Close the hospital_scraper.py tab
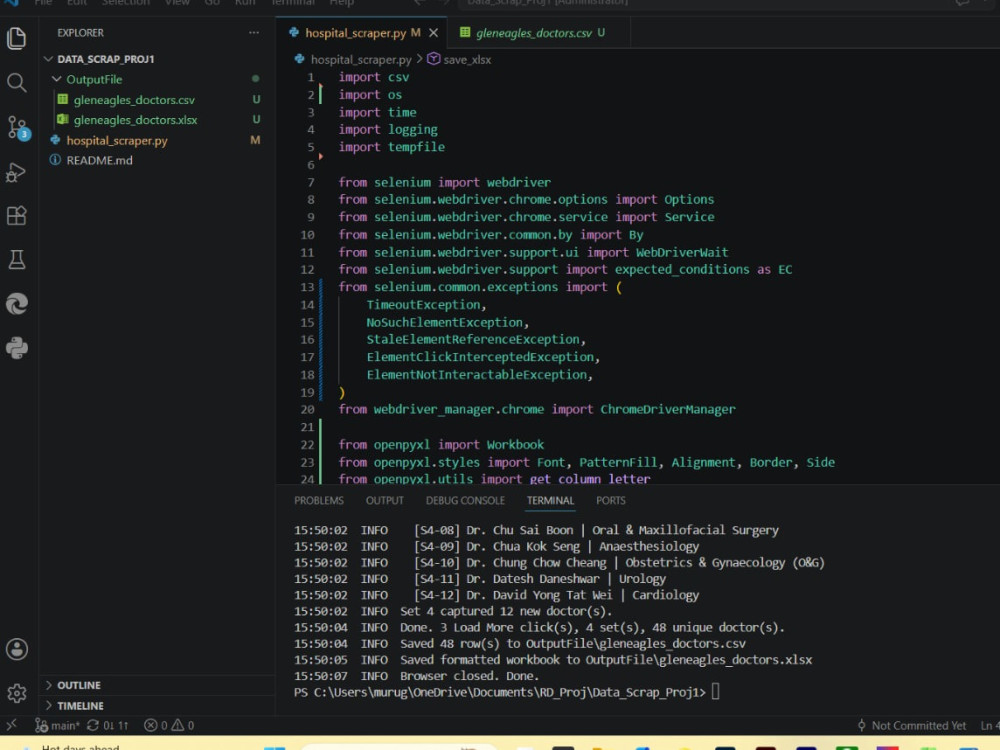This screenshot has height=750, width=1000. click(x=434, y=33)
